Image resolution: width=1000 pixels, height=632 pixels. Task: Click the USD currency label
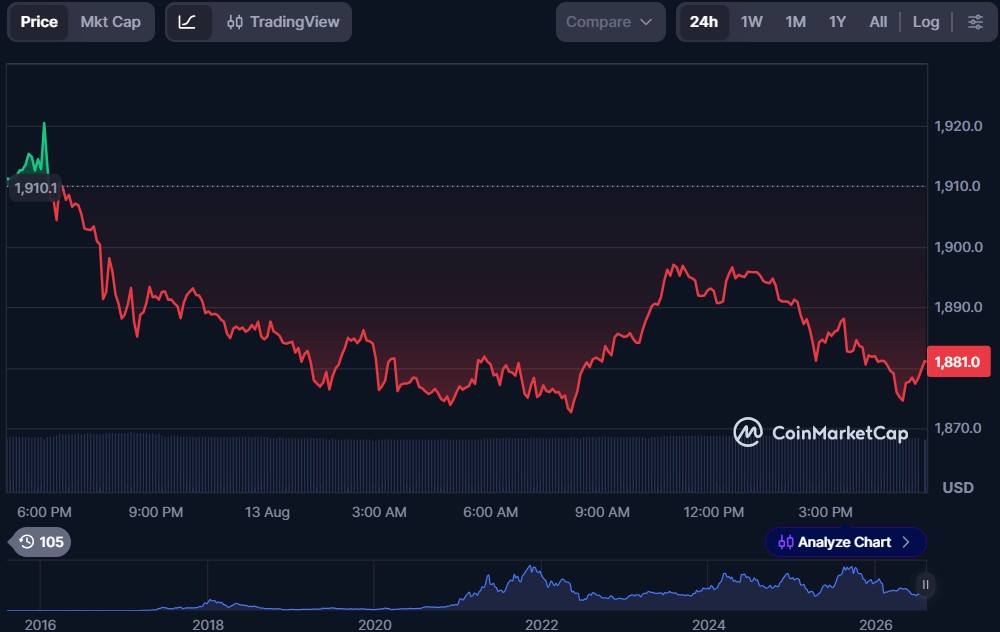point(958,488)
